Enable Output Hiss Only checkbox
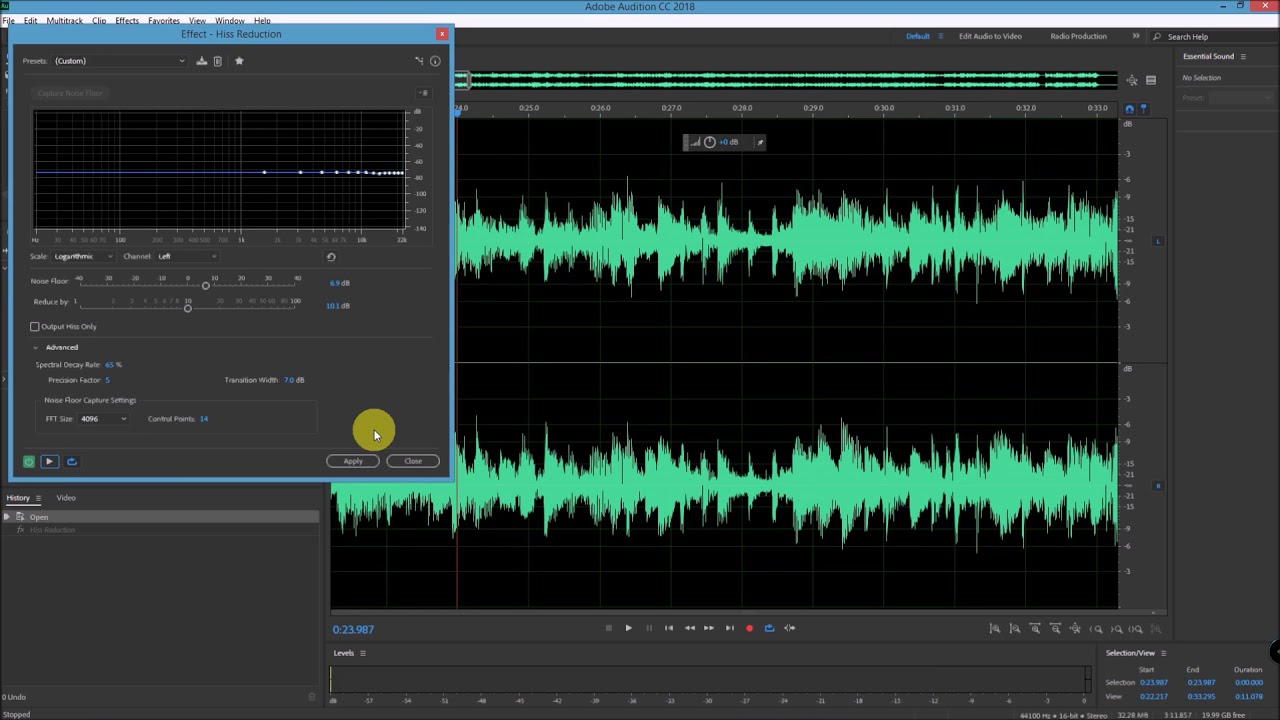1280x720 pixels. 35,327
